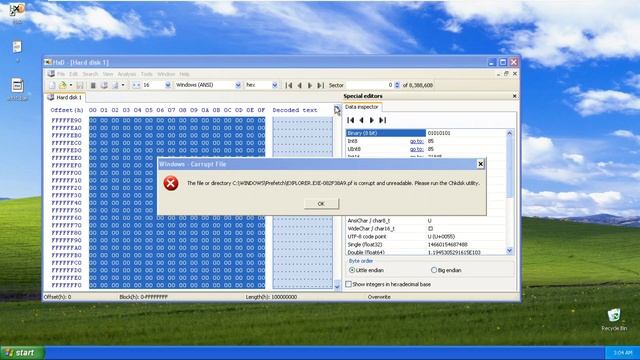Open the Analysis menu
Screen dimensions: 640x360
coord(127,74)
